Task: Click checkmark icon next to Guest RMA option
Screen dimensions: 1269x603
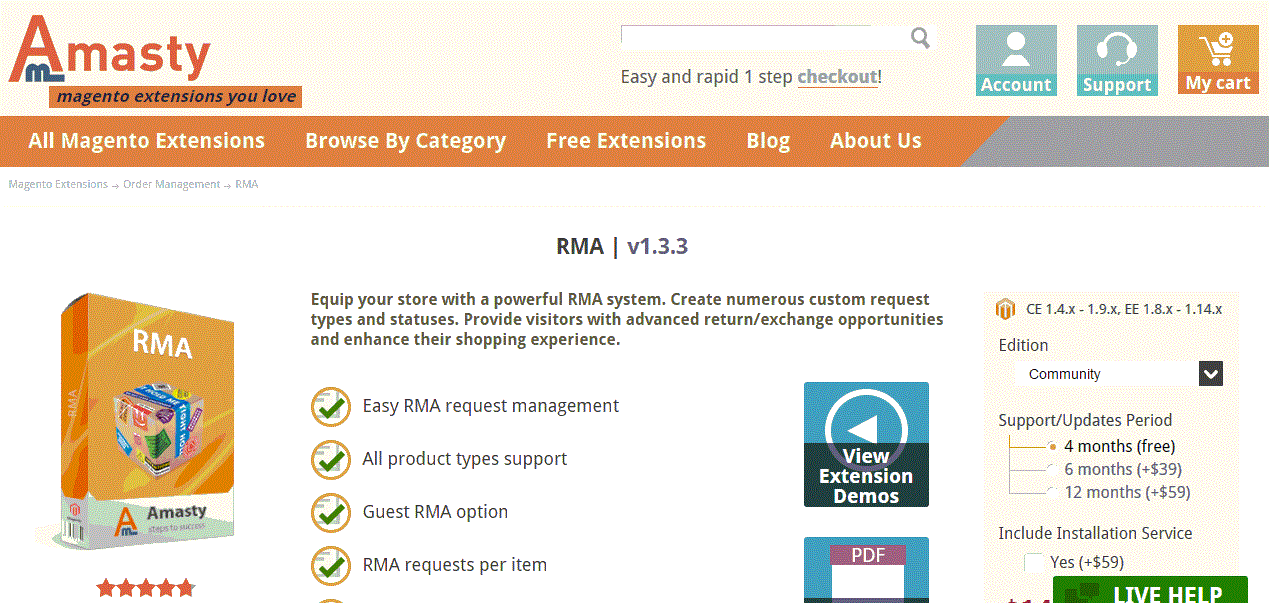Action: tap(330, 513)
